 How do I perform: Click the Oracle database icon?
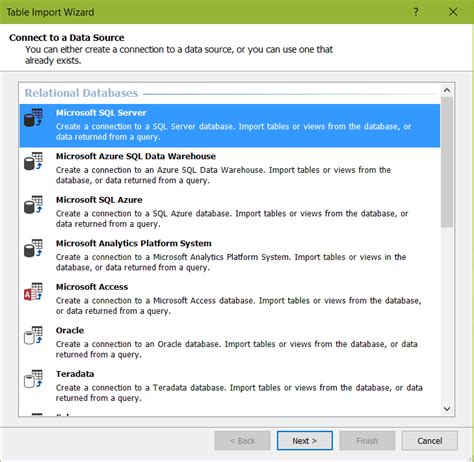tap(33, 335)
